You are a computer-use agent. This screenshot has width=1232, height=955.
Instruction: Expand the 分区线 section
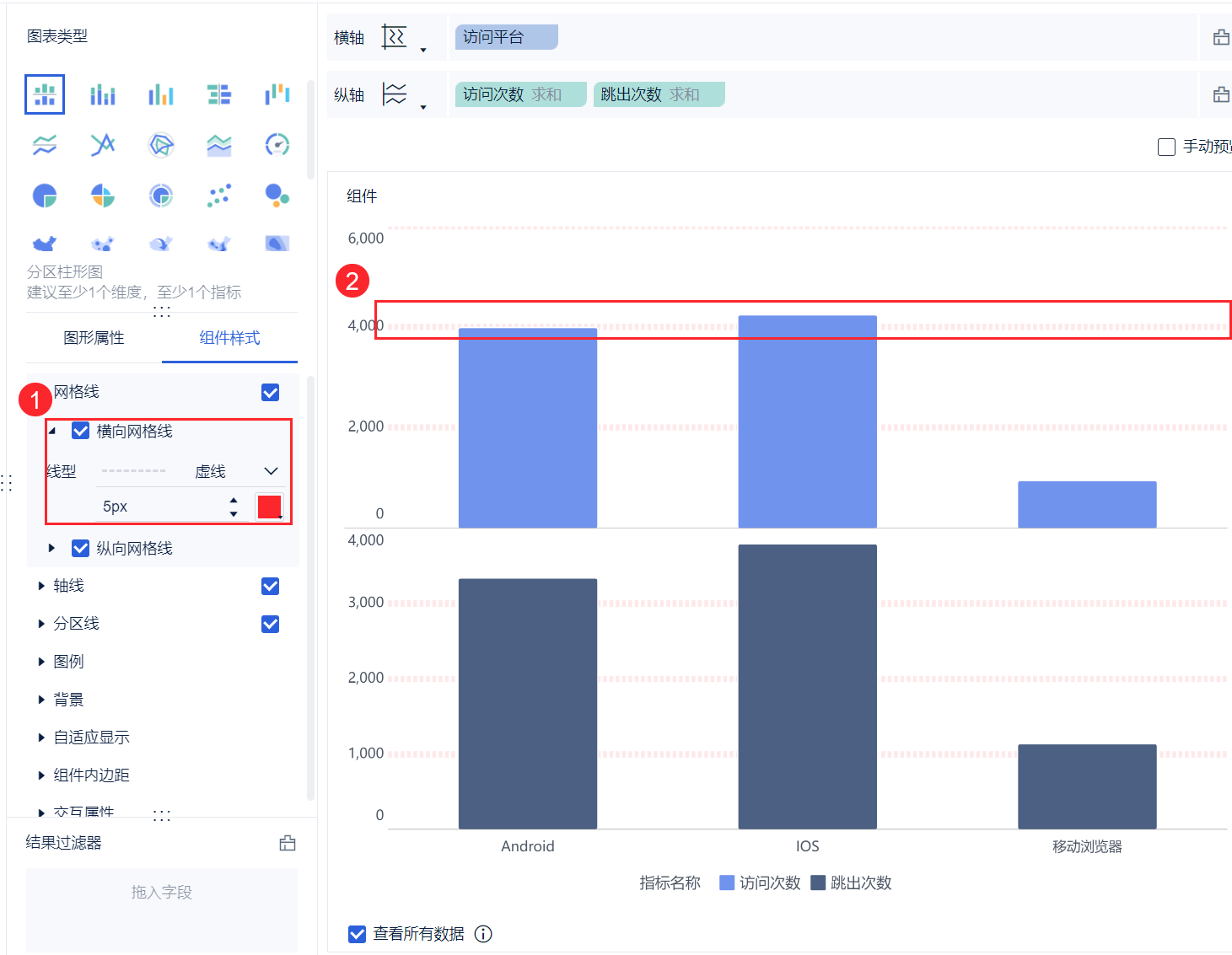41,624
